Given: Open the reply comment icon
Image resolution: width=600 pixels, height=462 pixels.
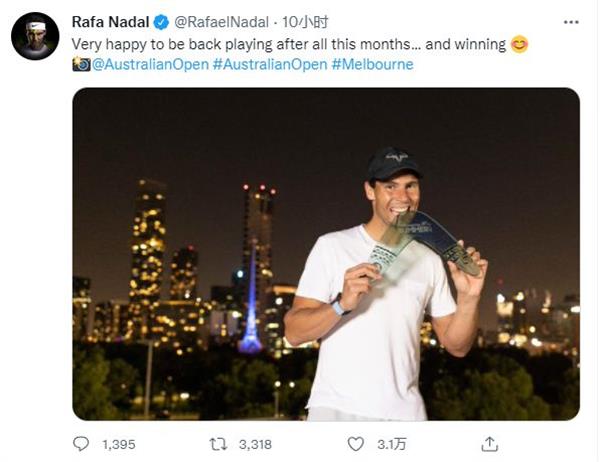Looking at the screenshot, I should coord(81,444).
